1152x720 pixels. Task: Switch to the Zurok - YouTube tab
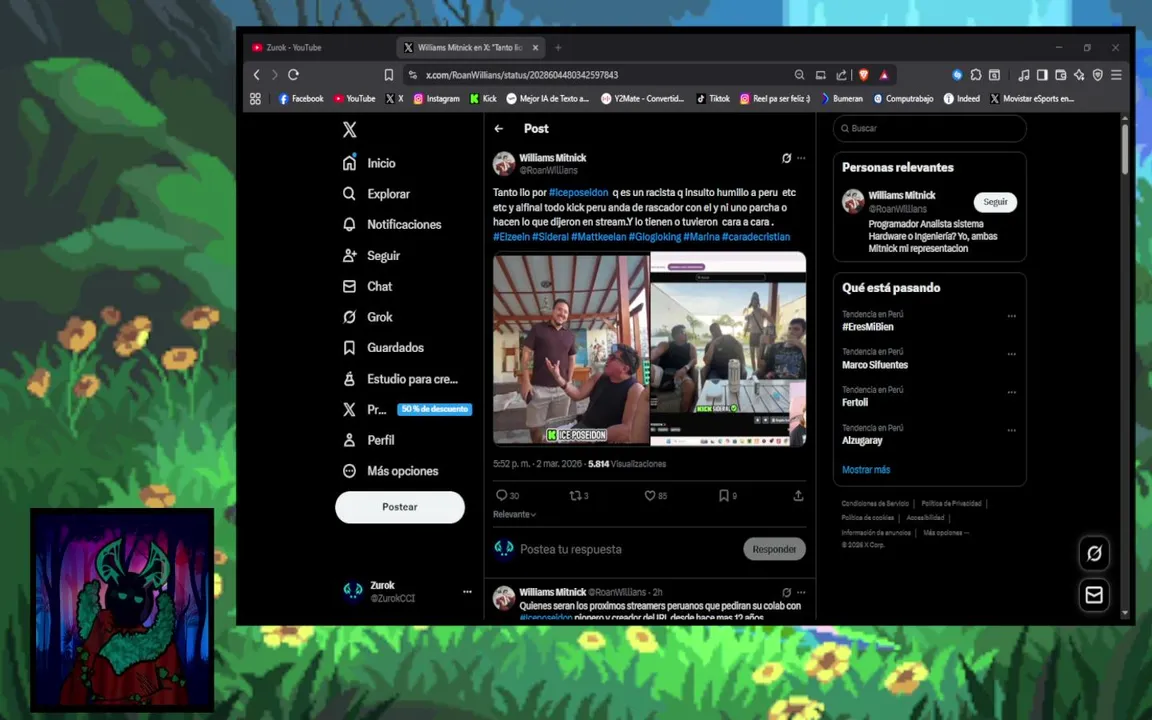click(x=319, y=48)
